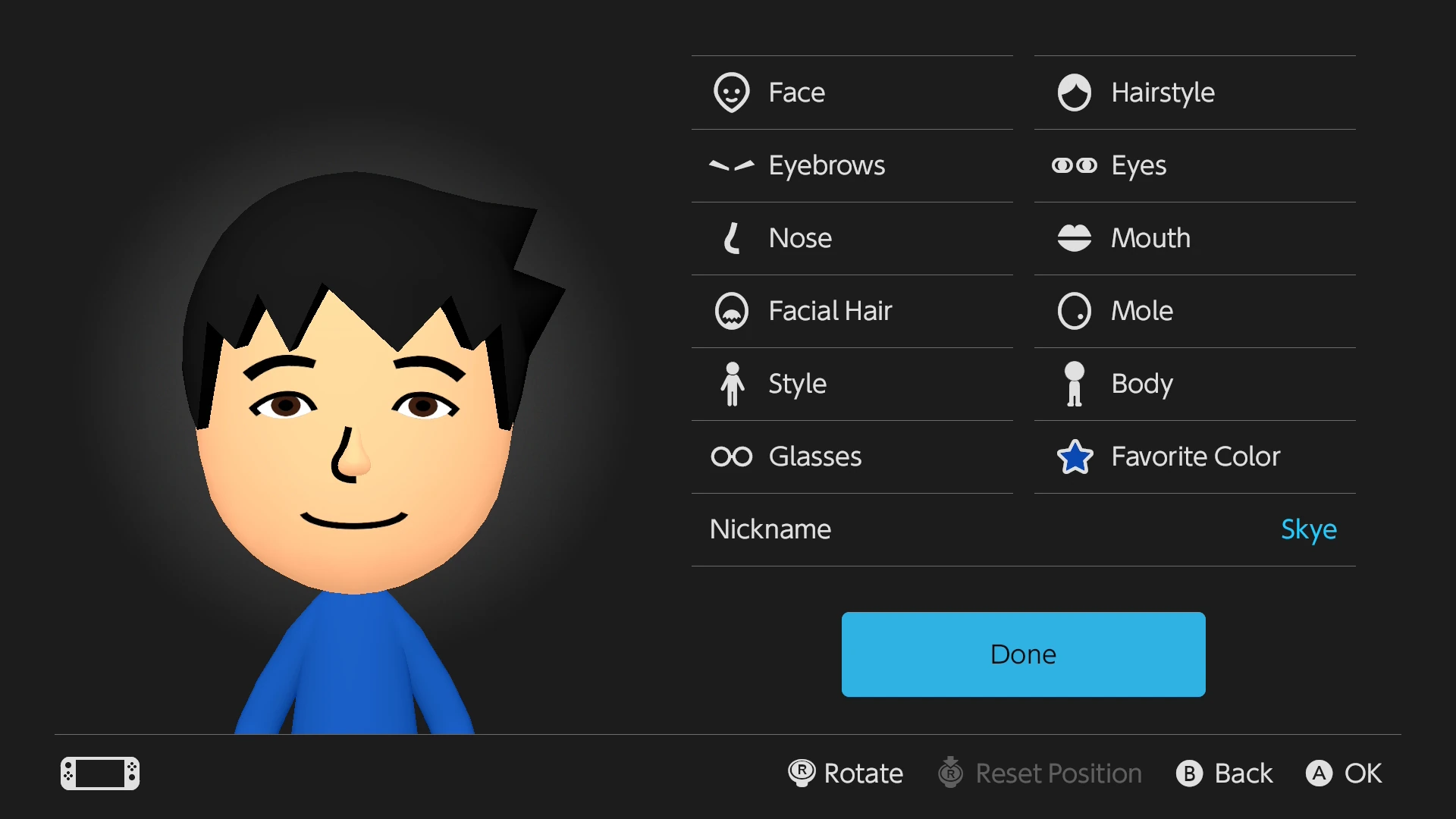Activate the Rotate control
The height and width of the screenshot is (819, 1456).
tap(845, 773)
